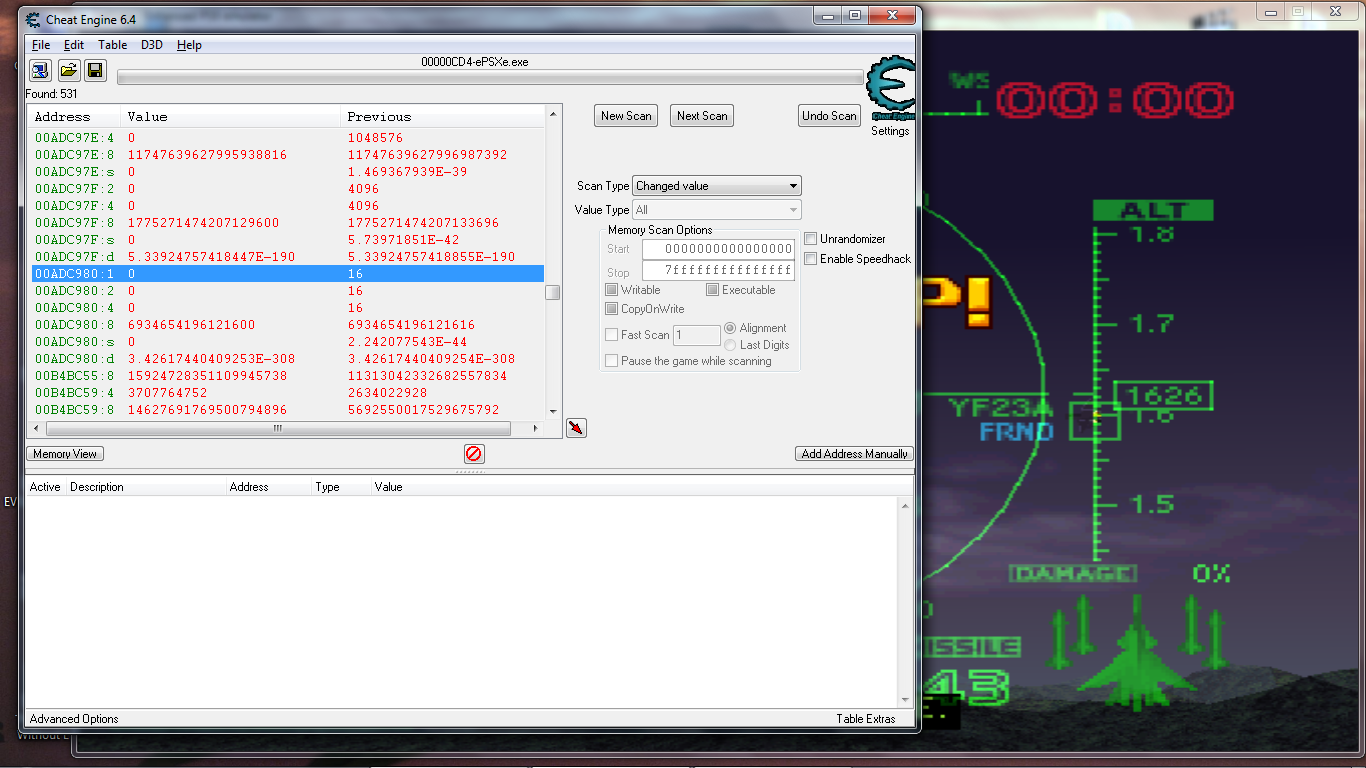Open the Scan Type dropdown
The image size is (1366, 768).
point(717,186)
